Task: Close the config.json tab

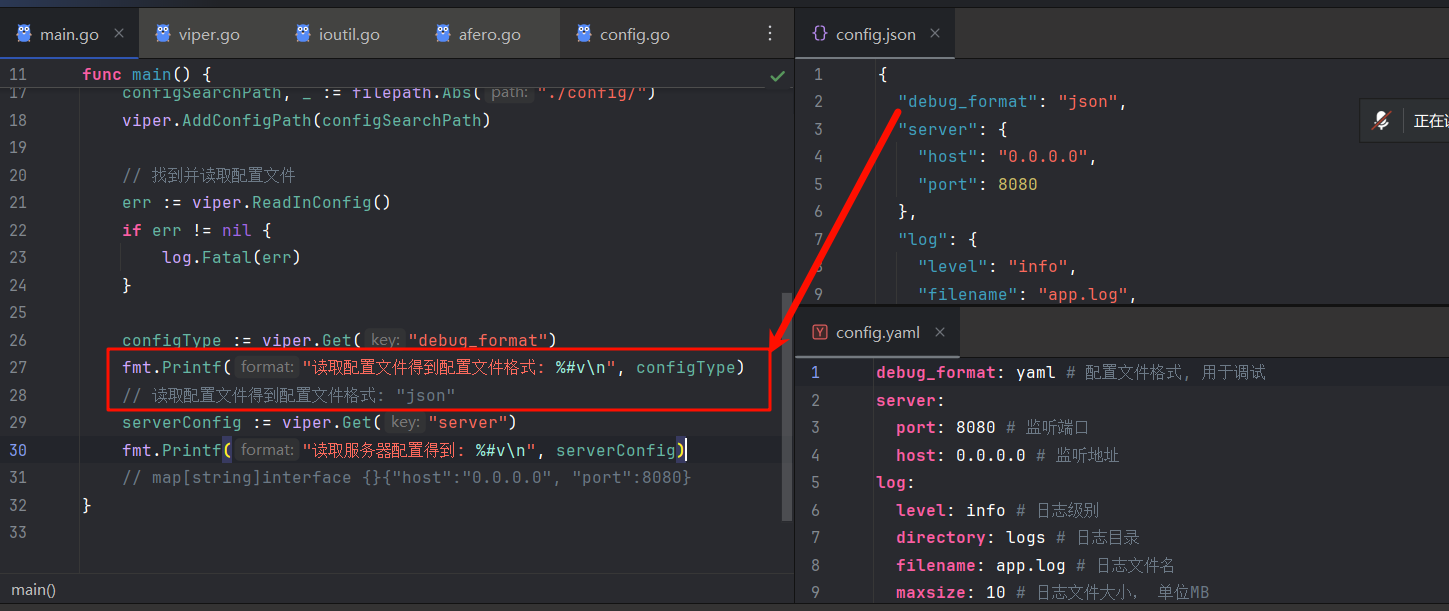Action: 935,34
